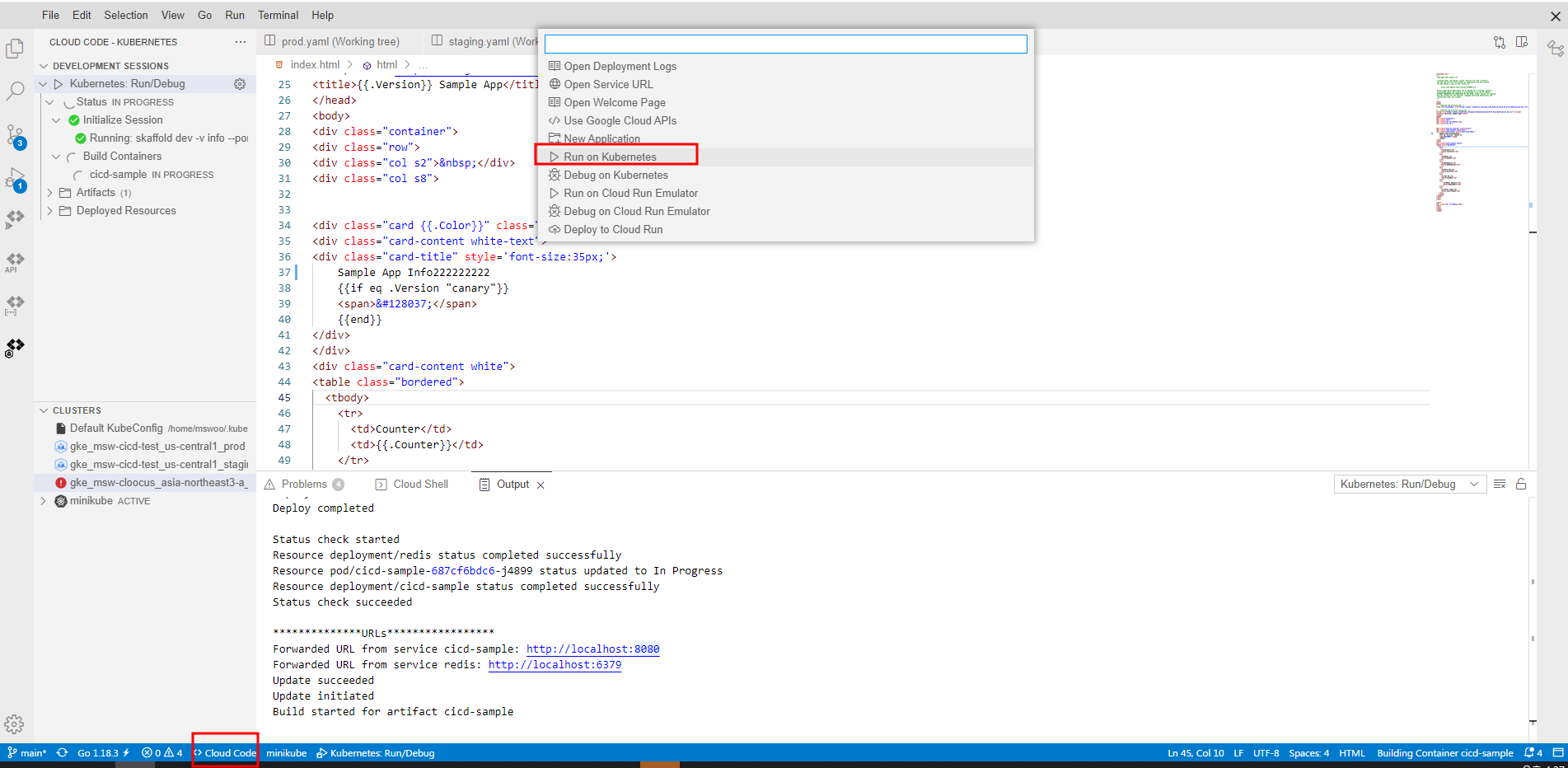The image size is (1568, 768).
Task: Switch to Cloud Shell panel tab
Action: coord(412,485)
